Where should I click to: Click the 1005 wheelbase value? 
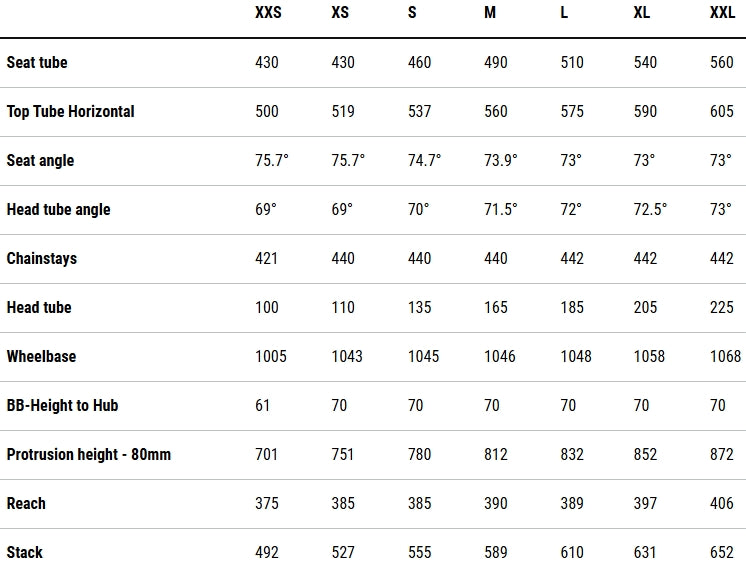coord(271,356)
